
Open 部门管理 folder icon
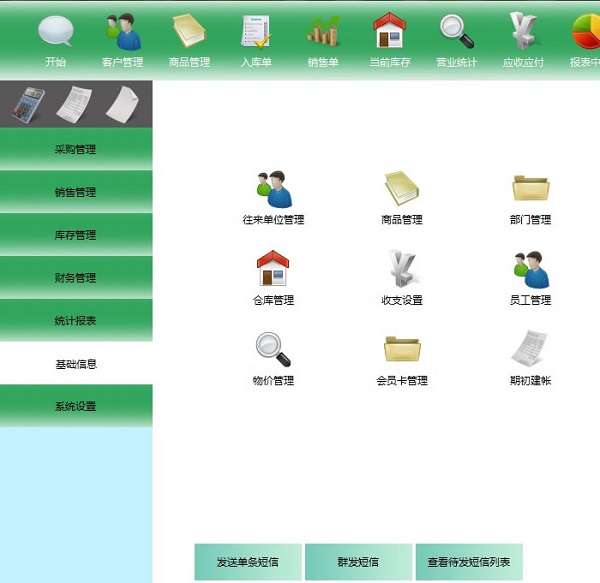click(x=530, y=189)
